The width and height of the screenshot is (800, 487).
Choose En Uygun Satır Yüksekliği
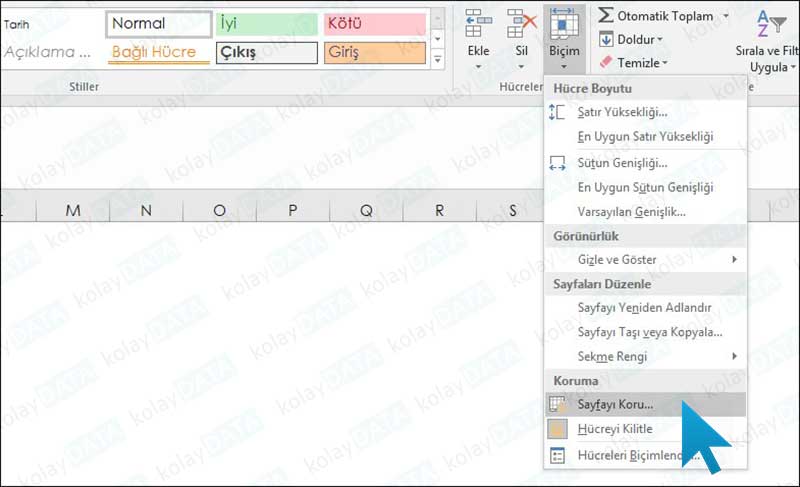click(645, 137)
